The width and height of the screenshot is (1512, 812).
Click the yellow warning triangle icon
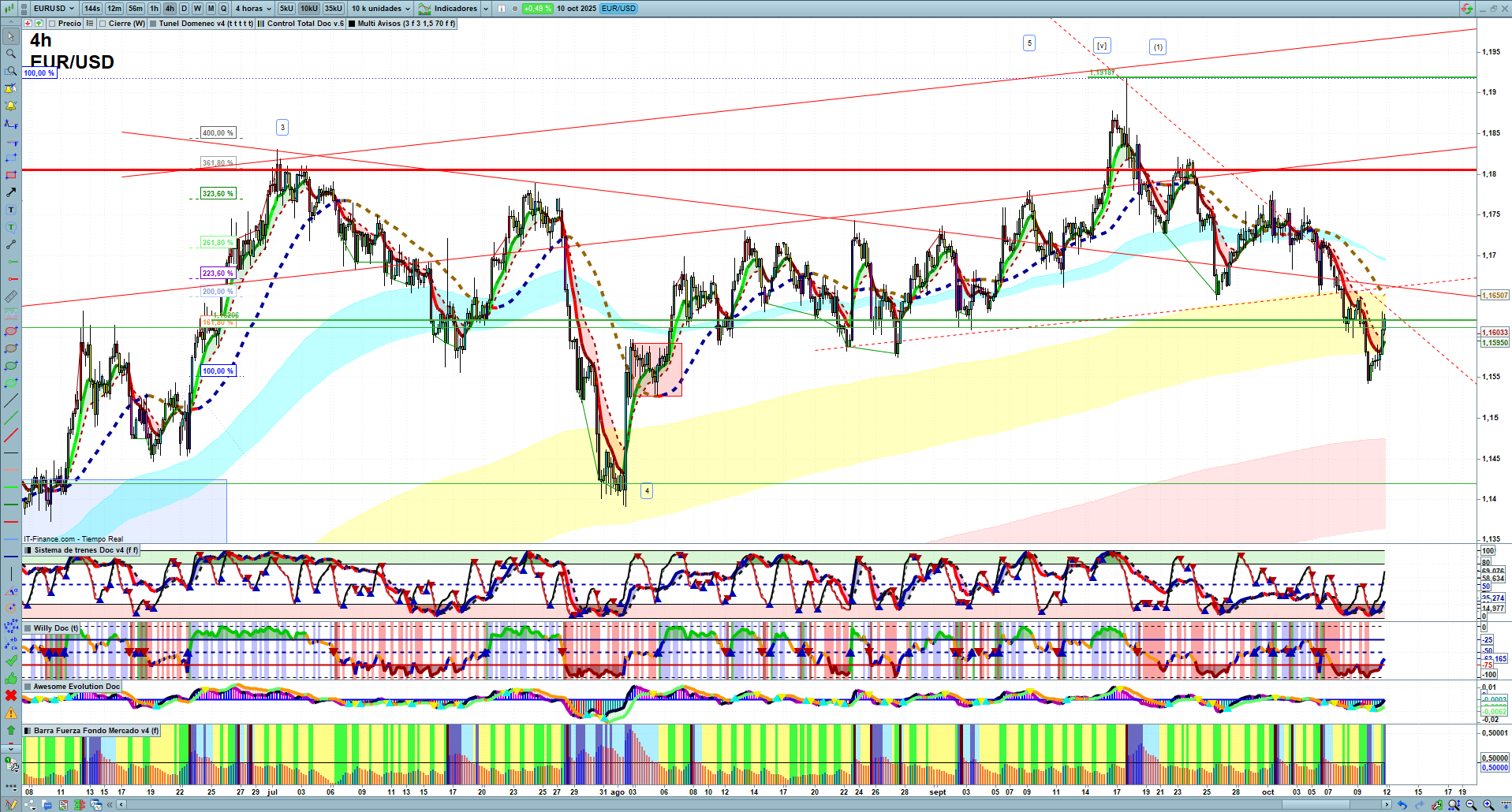point(11,713)
